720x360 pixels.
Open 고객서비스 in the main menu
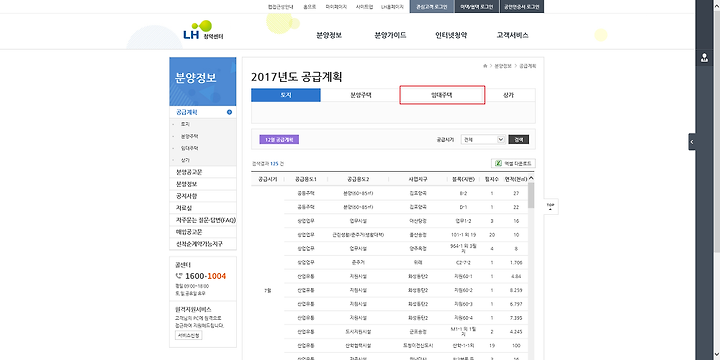pos(512,35)
